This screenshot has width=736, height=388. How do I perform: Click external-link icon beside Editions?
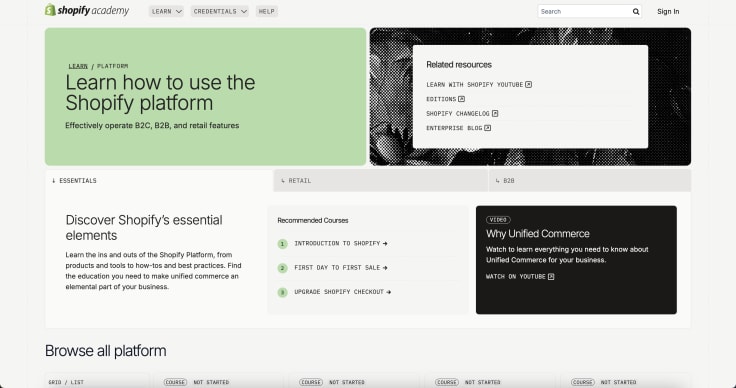(x=461, y=99)
